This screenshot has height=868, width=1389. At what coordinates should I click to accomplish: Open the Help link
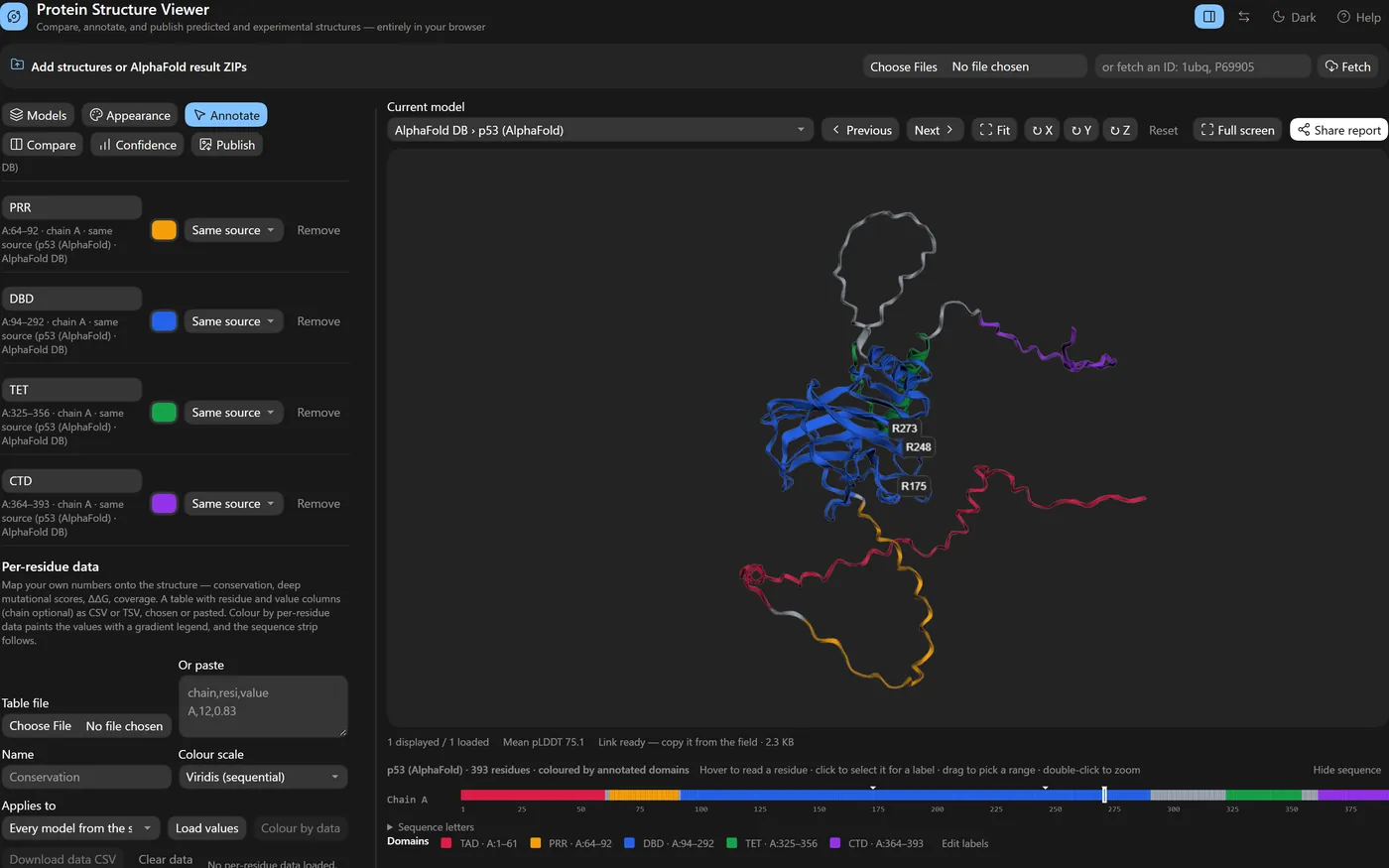[x=1358, y=17]
